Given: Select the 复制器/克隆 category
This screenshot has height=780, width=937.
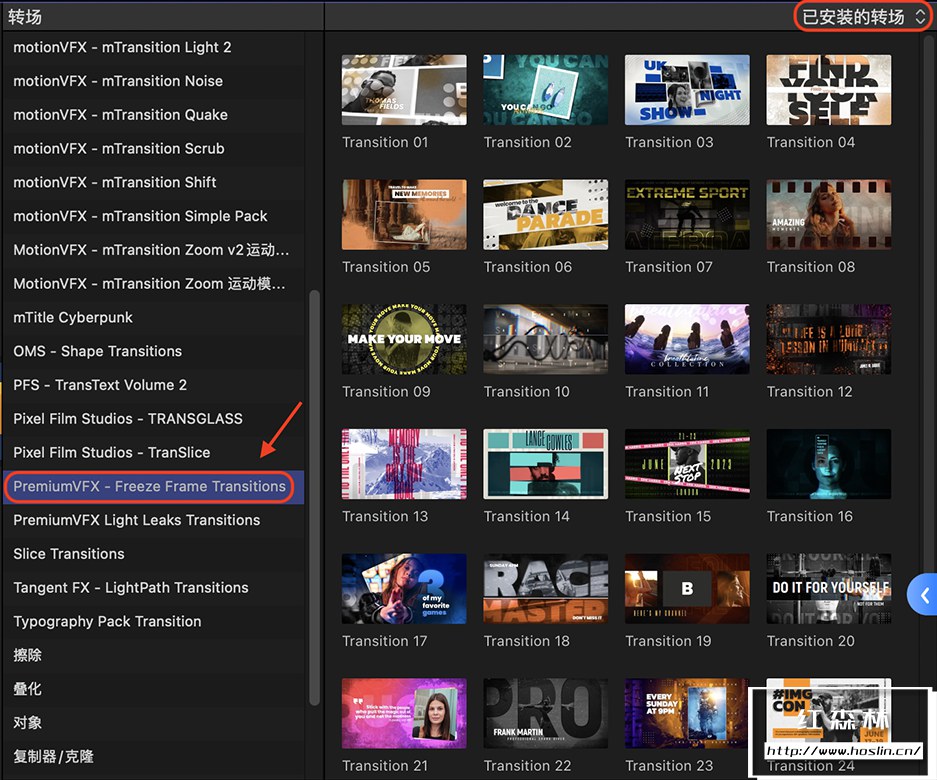Looking at the screenshot, I should point(153,757).
